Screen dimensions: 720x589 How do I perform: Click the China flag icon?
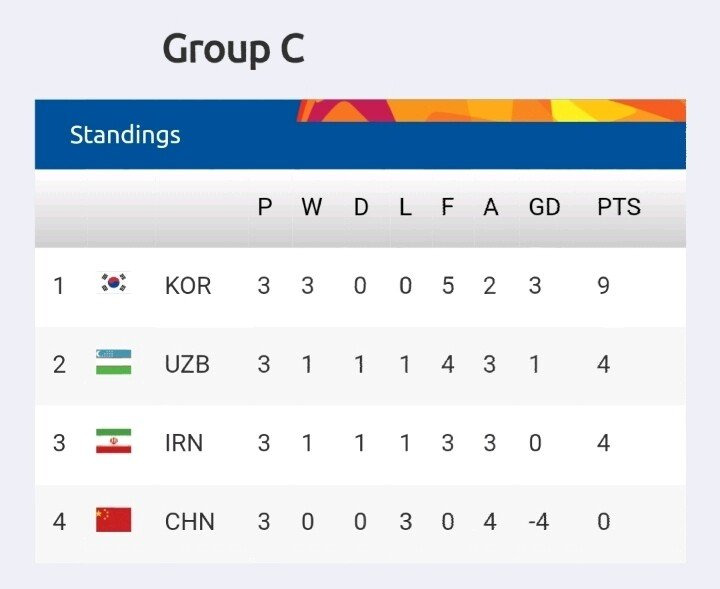tap(113, 520)
